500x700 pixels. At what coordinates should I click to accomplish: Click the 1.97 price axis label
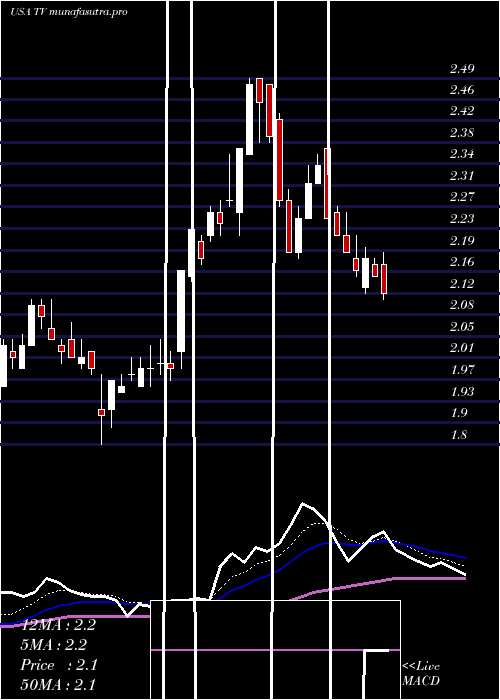click(x=462, y=370)
